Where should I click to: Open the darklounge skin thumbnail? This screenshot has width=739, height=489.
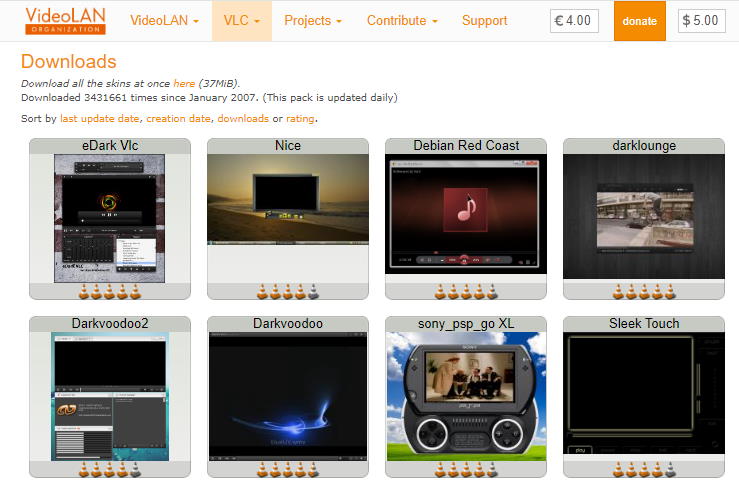point(644,217)
